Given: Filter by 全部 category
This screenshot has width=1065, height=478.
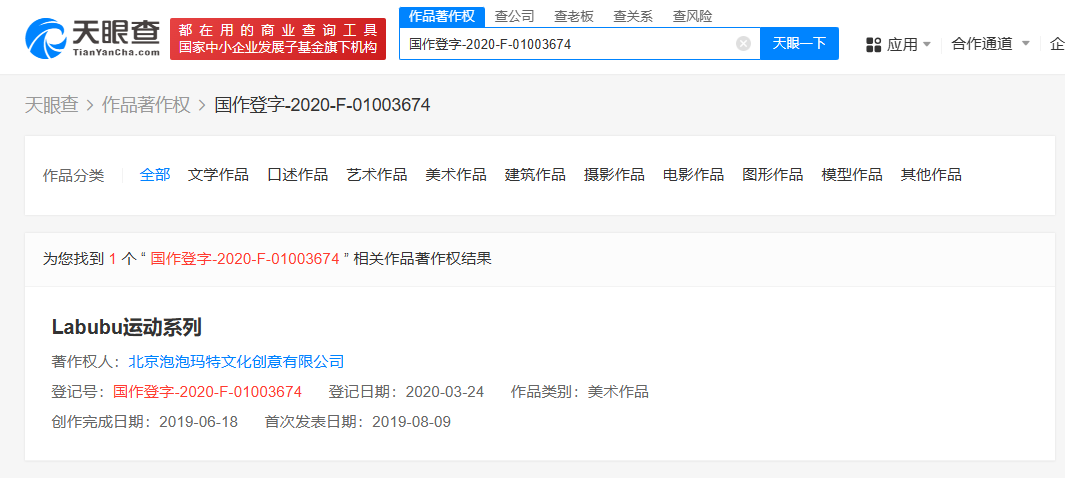Looking at the screenshot, I should (x=155, y=174).
